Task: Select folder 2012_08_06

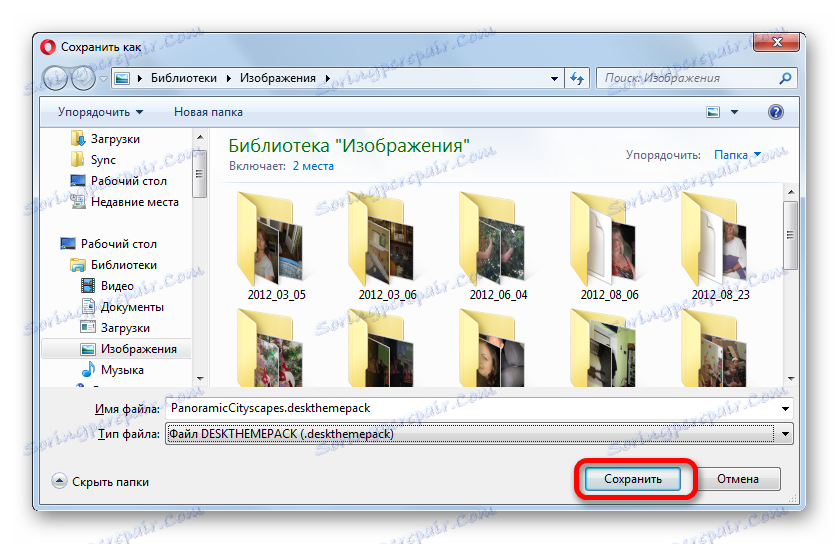Action: tap(609, 247)
